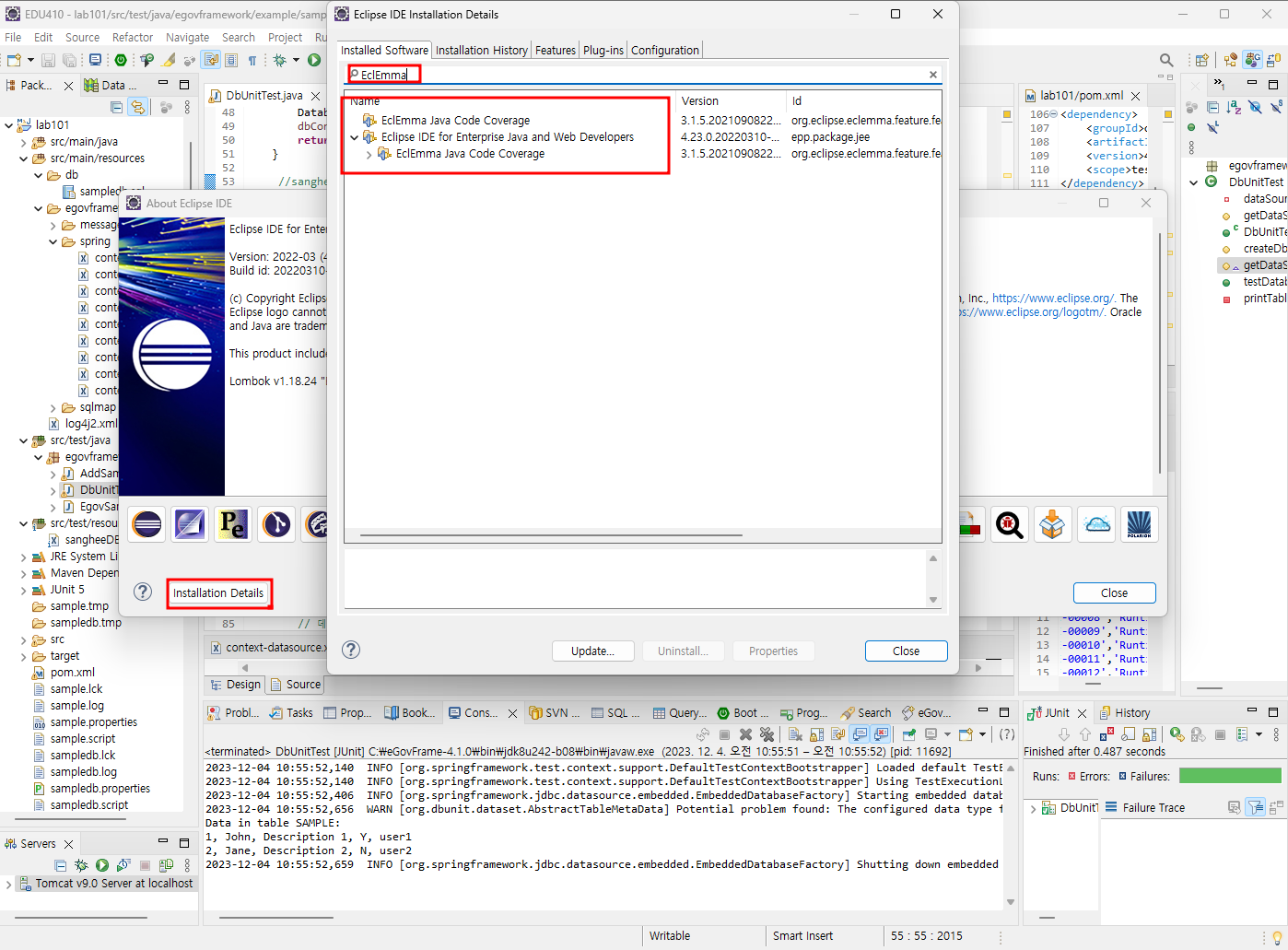Click Close in About Eclipse IDE dialog
This screenshot has width=1288, height=950.
pos(1115,592)
